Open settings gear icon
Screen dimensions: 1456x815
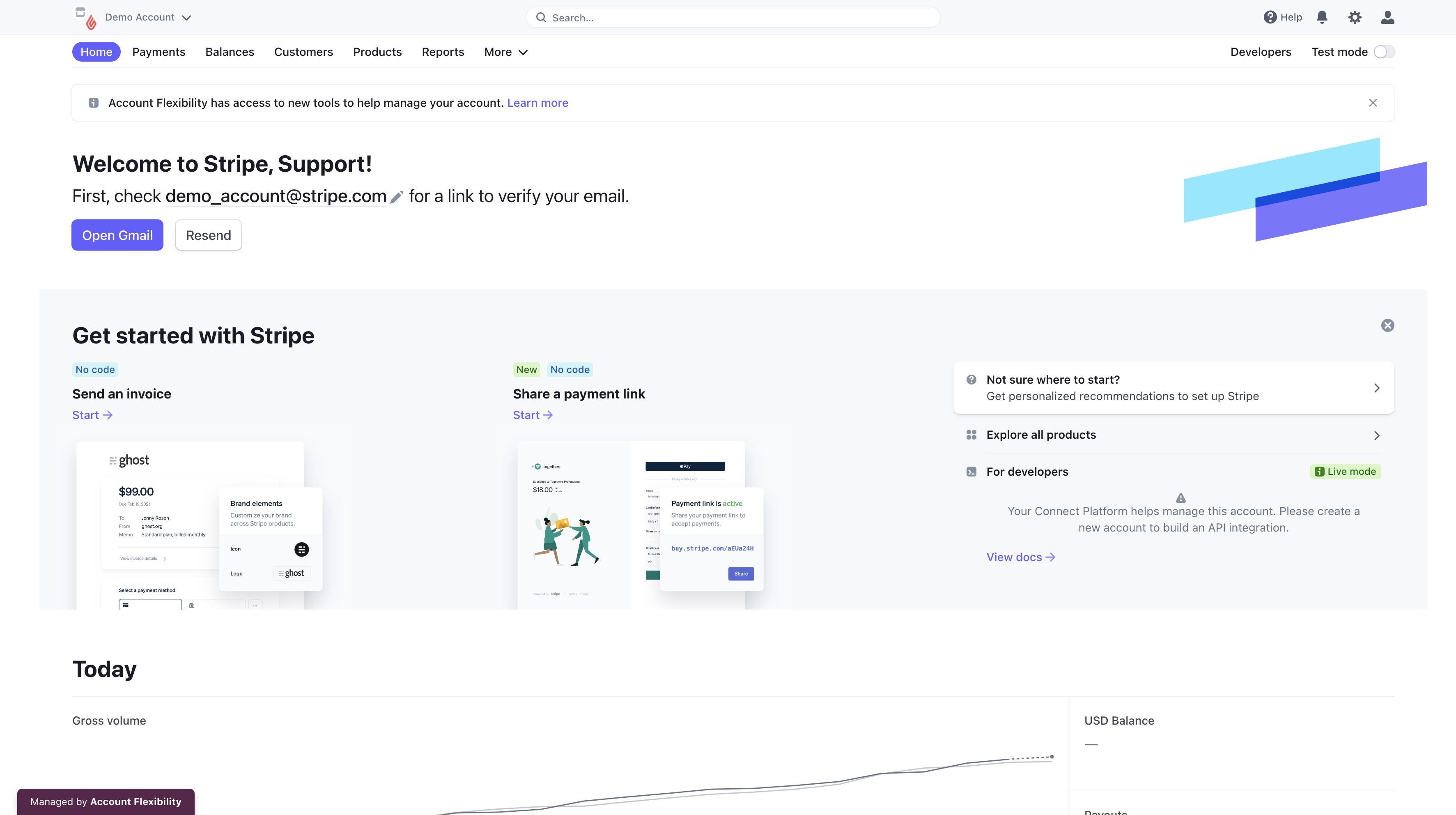[1354, 17]
